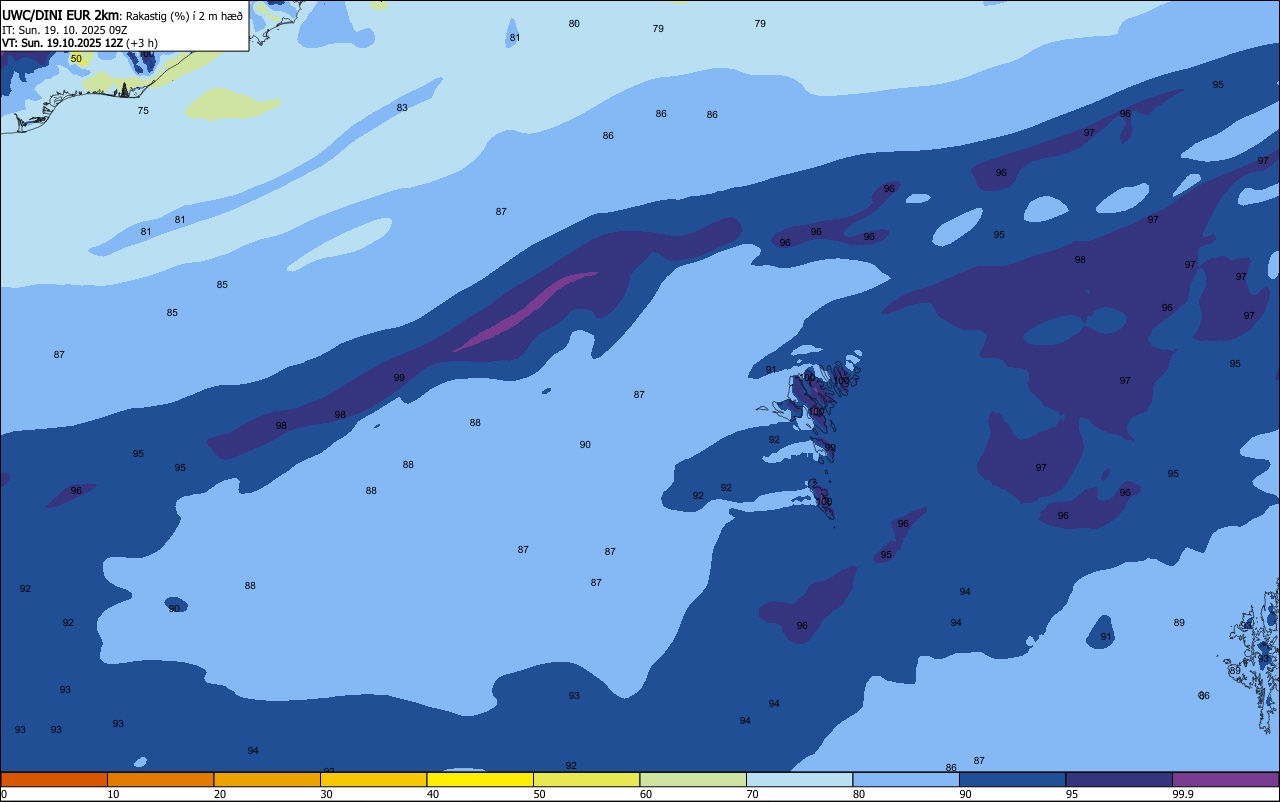Click the orange 10–20 legend swatch
Screen dimensions: 1280x802
coord(160,779)
